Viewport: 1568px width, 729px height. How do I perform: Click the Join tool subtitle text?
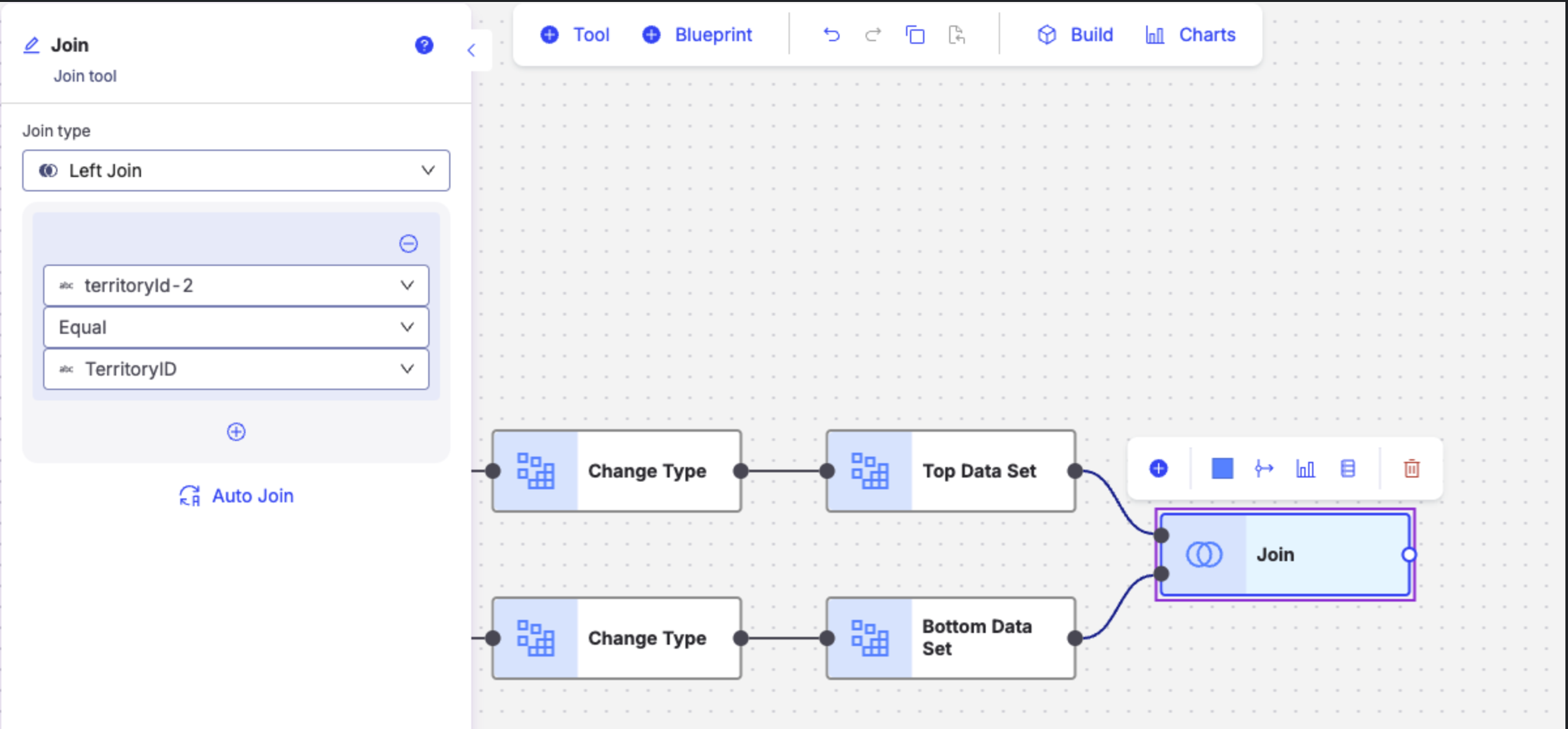[x=85, y=76]
